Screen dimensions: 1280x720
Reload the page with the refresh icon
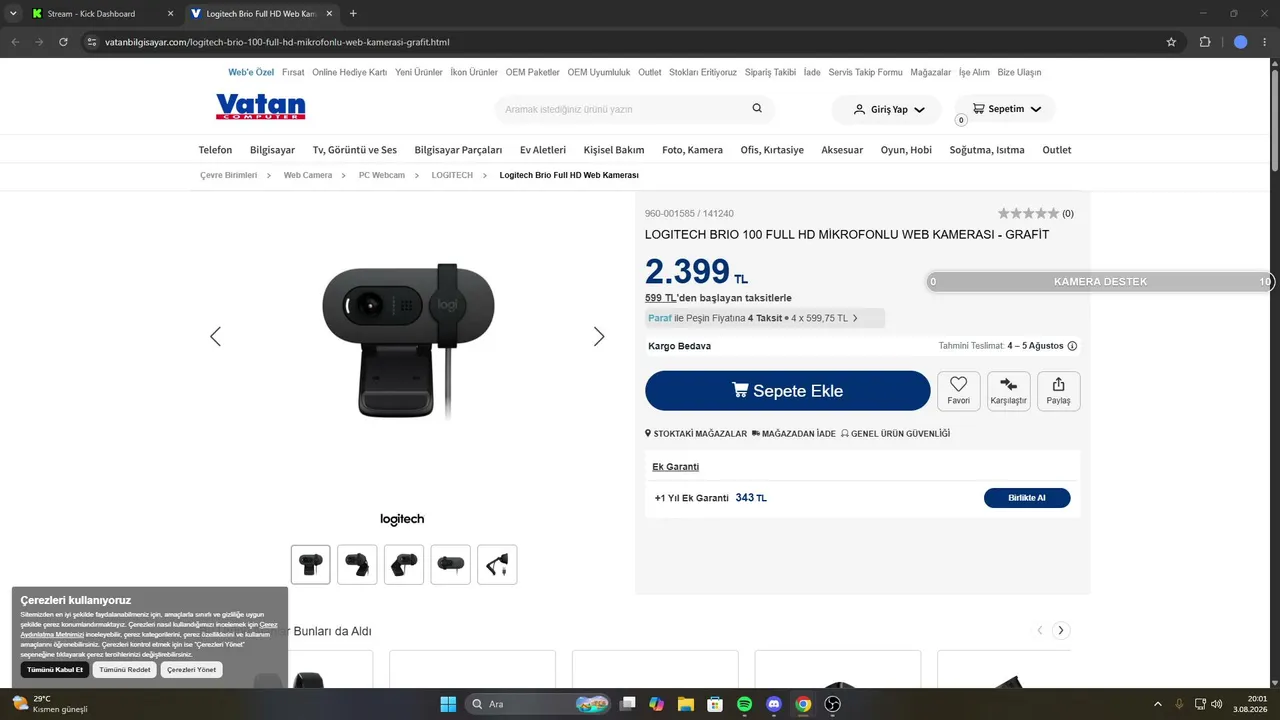tap(63, 42)
